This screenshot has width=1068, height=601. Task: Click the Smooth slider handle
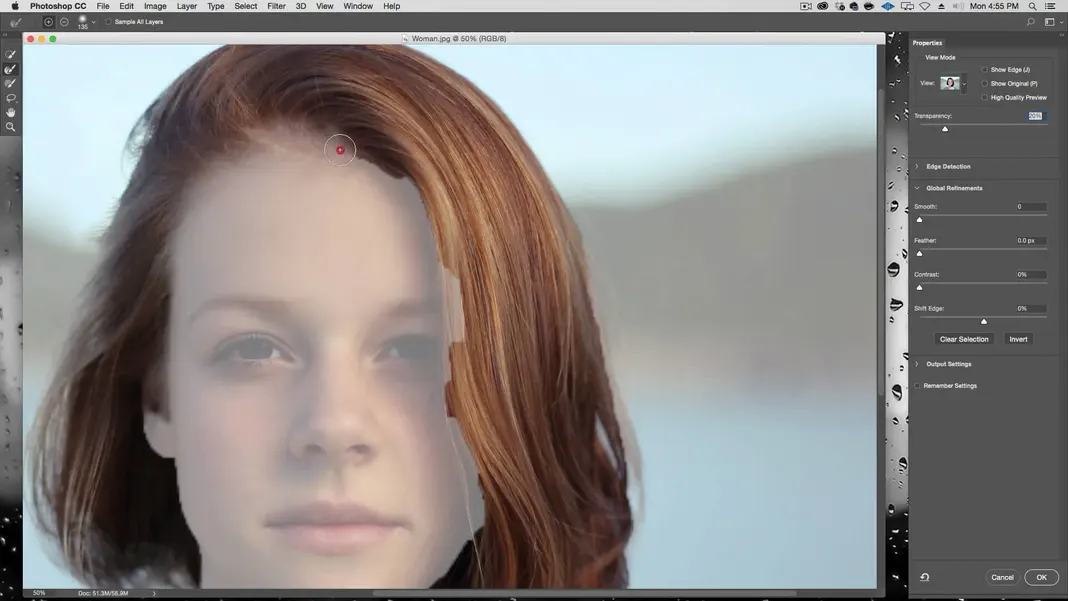point(920,219)
